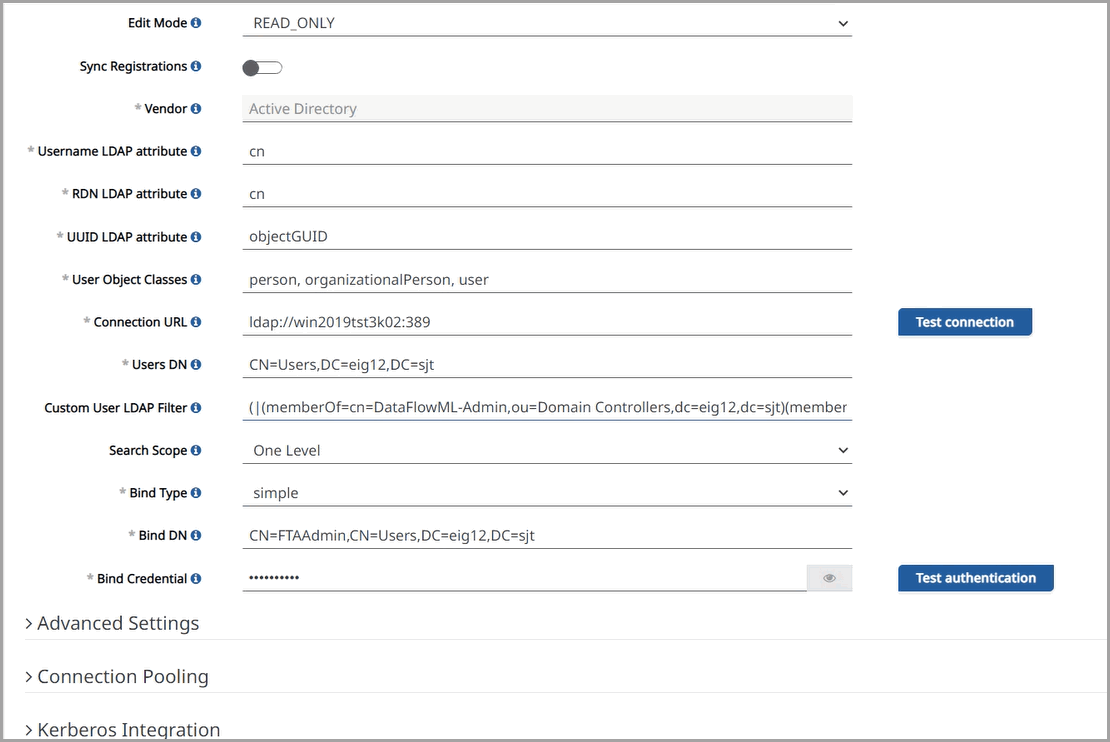Open the Search Scope dropdown
Screen dimensions: 1110x742
tap(546, 451)
